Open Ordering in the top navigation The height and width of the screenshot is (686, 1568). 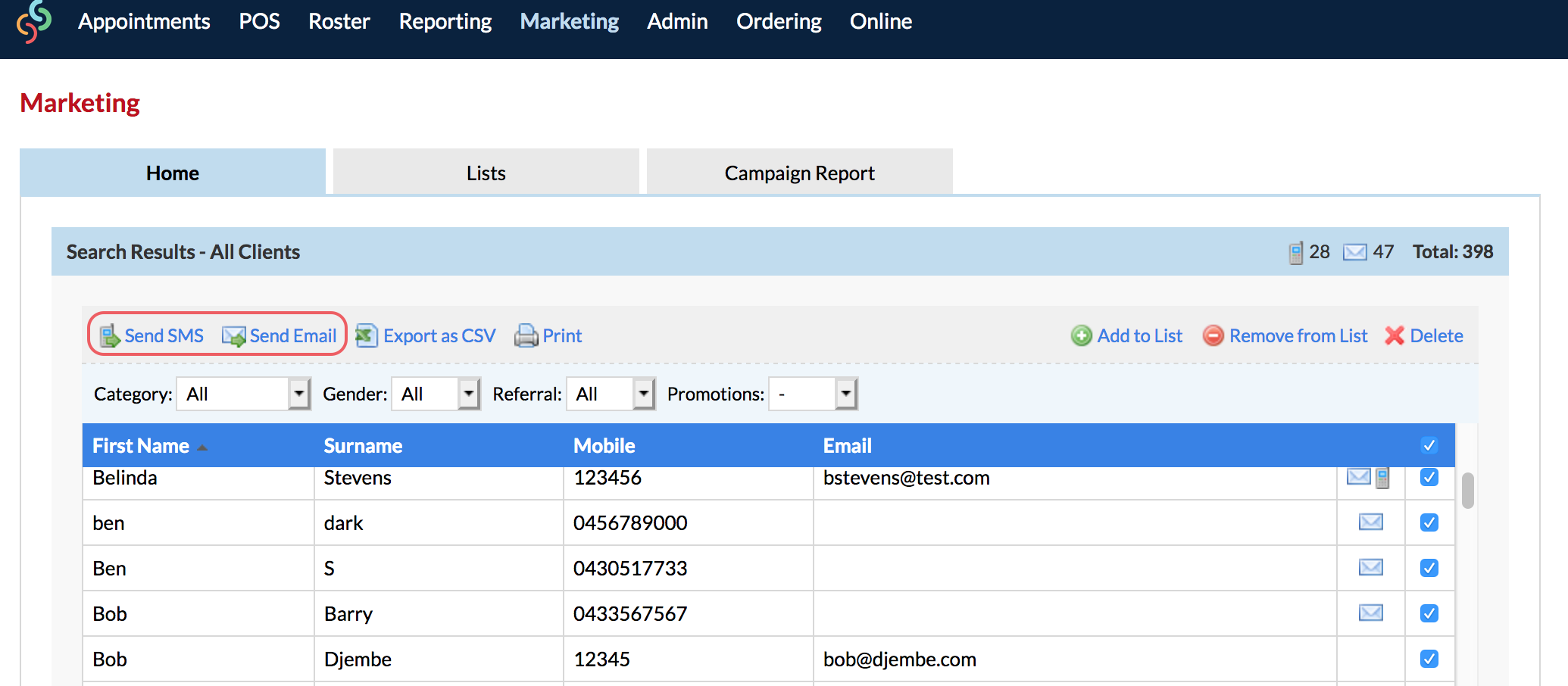(x=779, y=21)
